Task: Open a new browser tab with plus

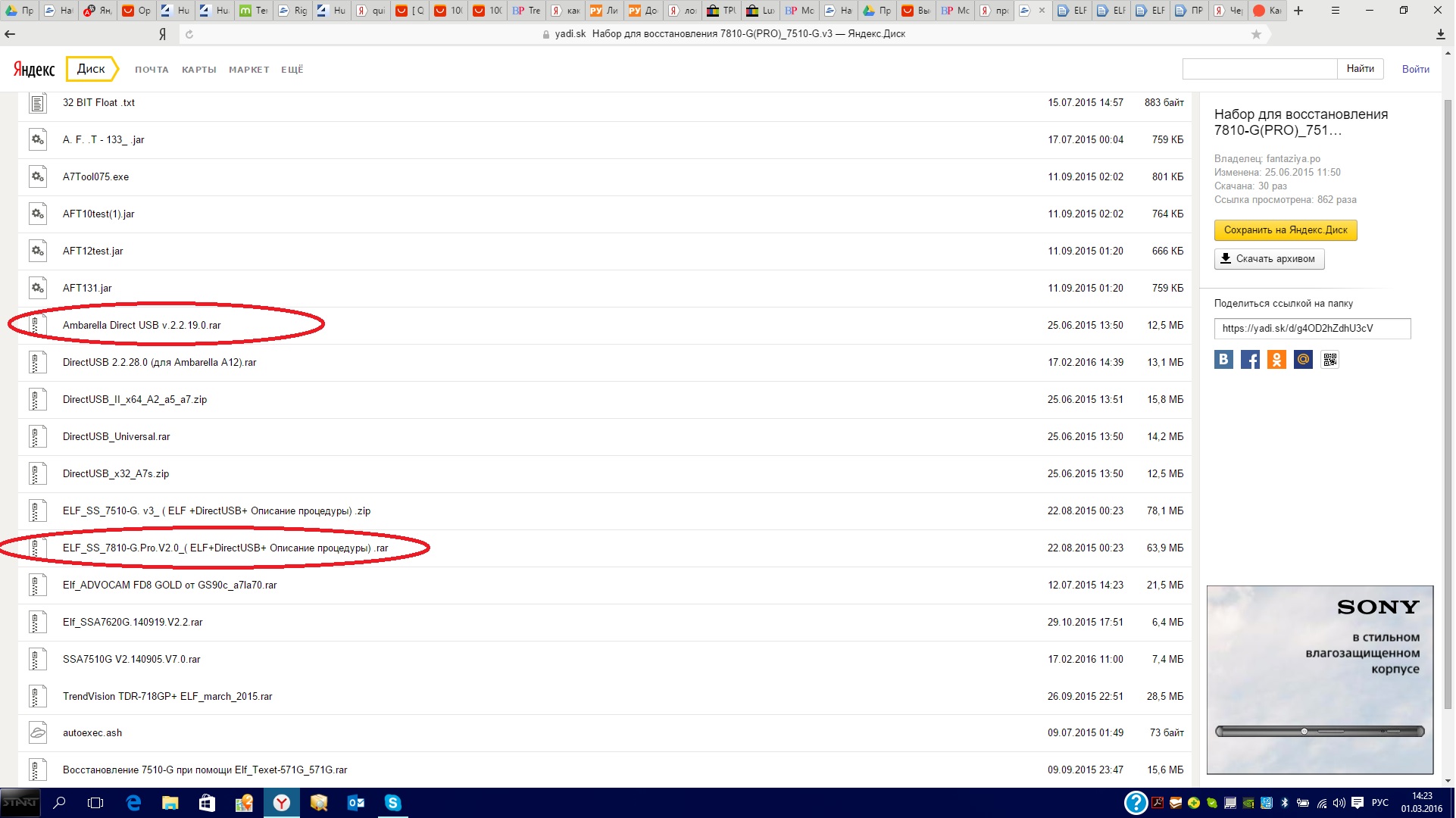Action: click(1298, 11)
